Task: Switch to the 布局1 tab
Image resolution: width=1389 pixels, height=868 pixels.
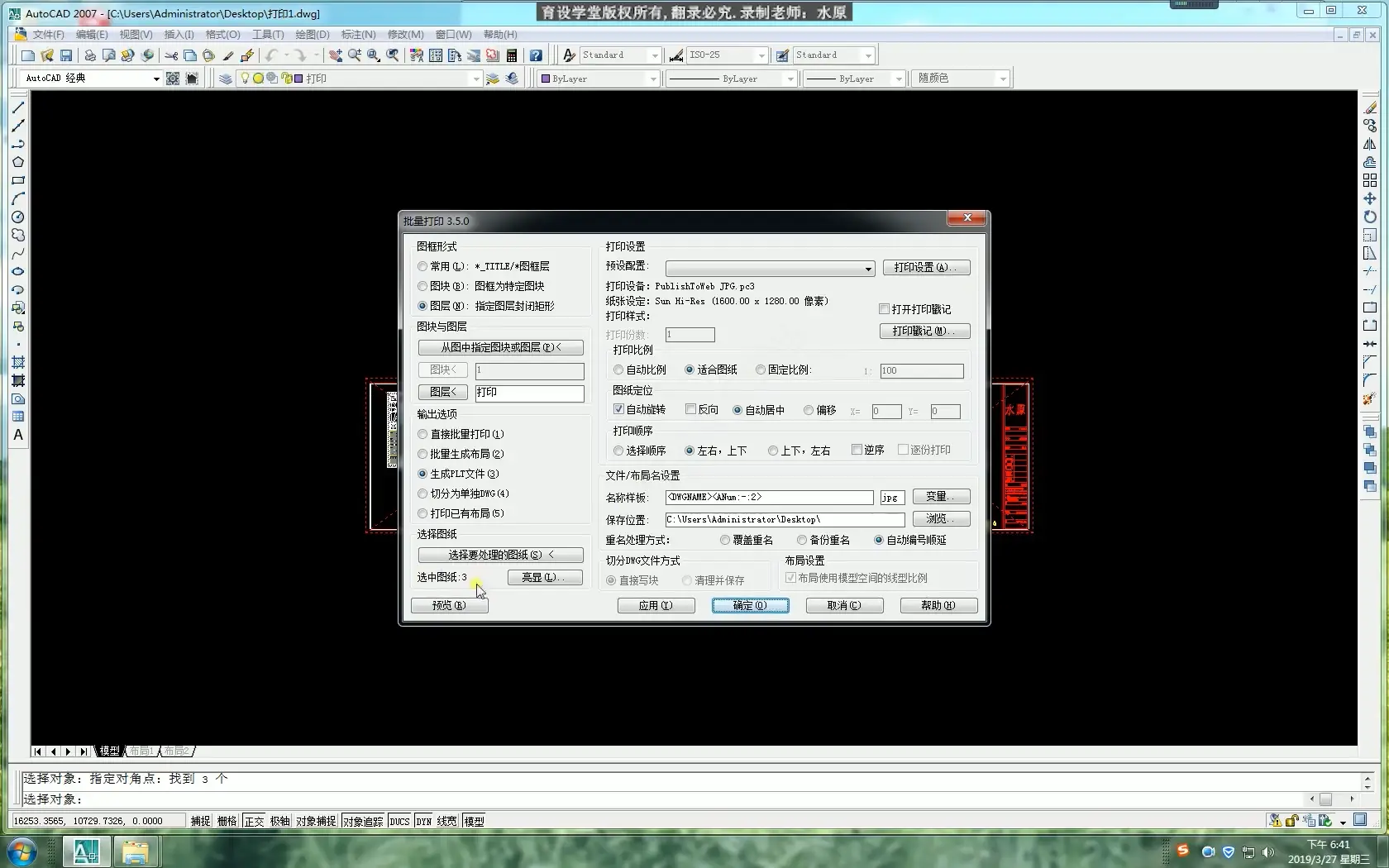Action: [141, 751]
